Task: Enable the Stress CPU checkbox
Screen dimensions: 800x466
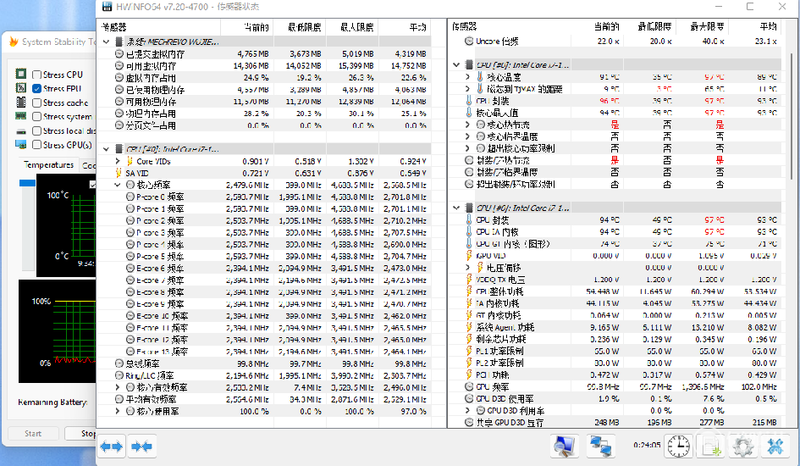Action: (37, 75)
